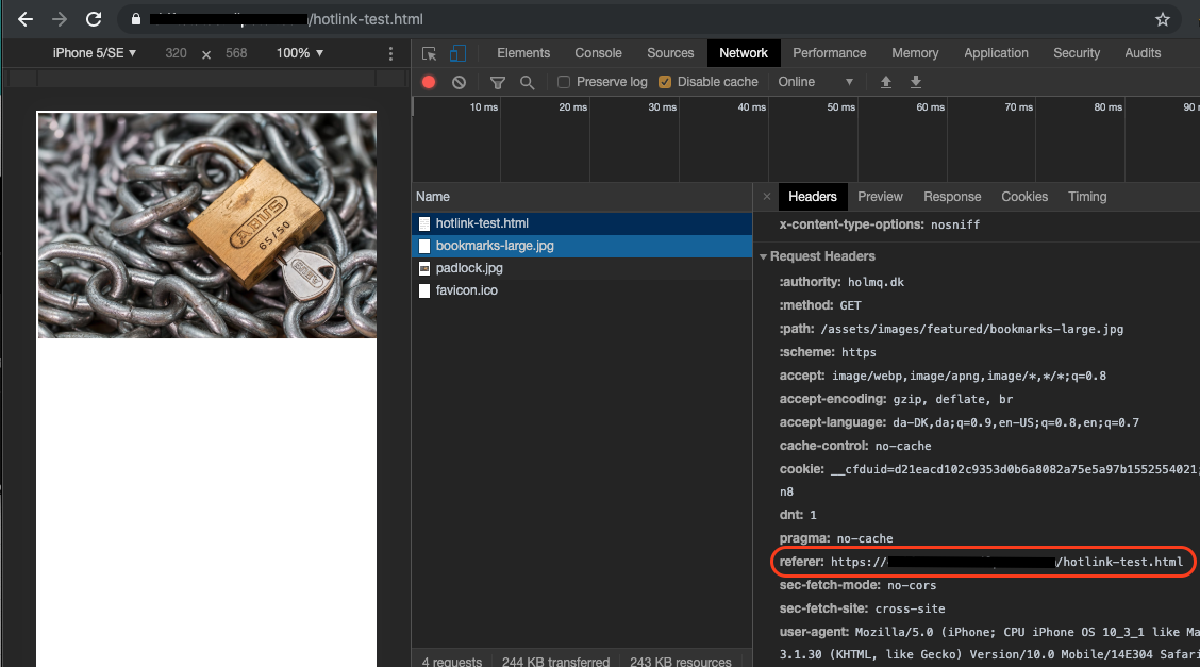Viewport: 1200px width, 667px height.
Task: Enable the Preserve log checkbox
Action: click(563, 82)
